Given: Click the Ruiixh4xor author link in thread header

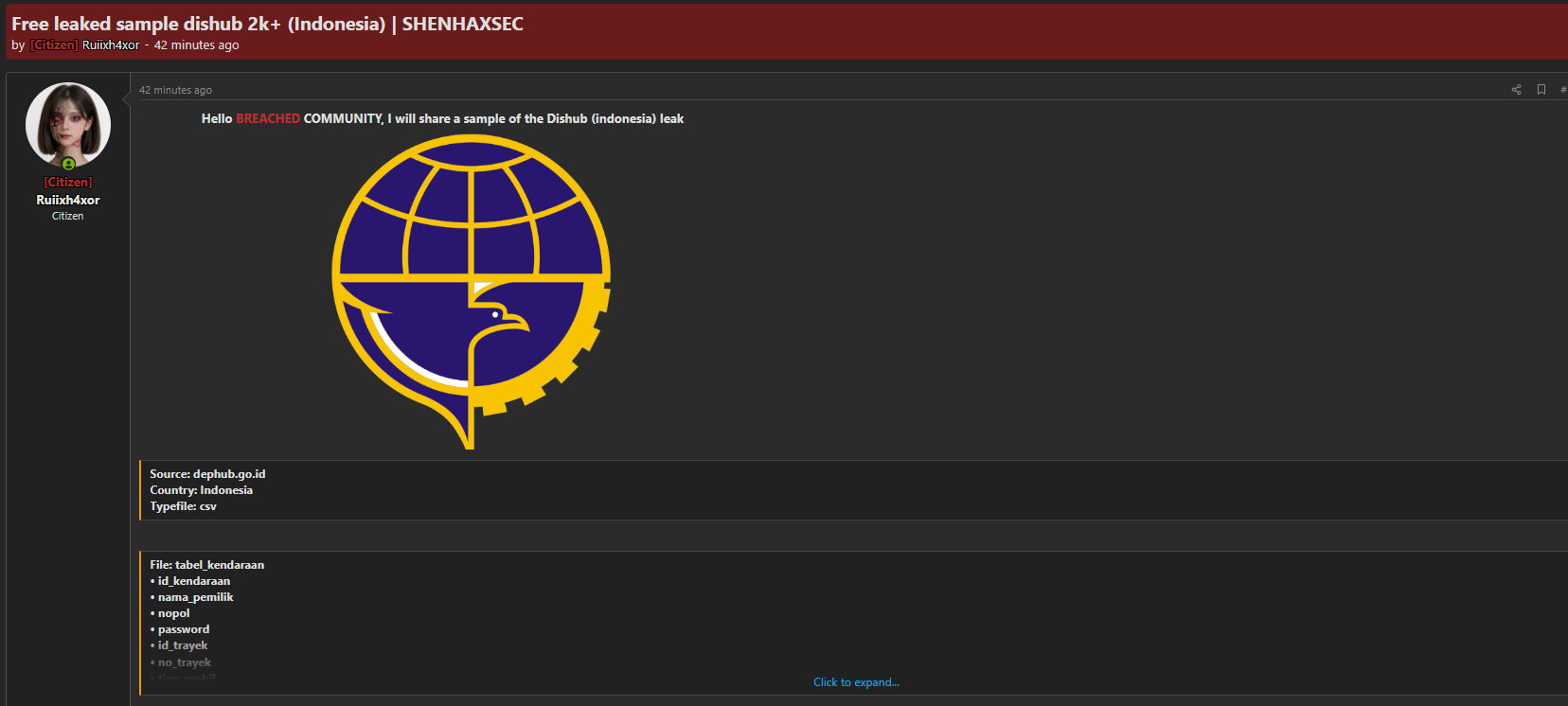Looking at the screenshot, I should point(111,44).
